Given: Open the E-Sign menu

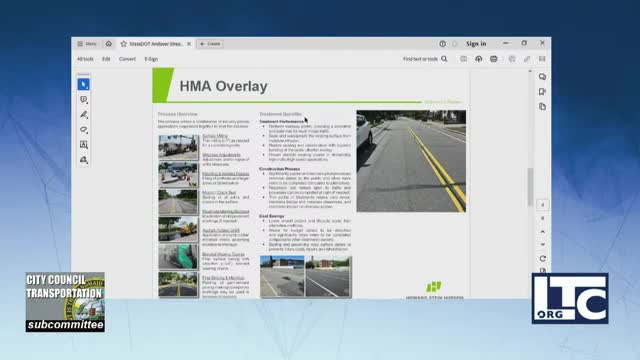Looking at the screenshot, I should click(x=151, y=59).
